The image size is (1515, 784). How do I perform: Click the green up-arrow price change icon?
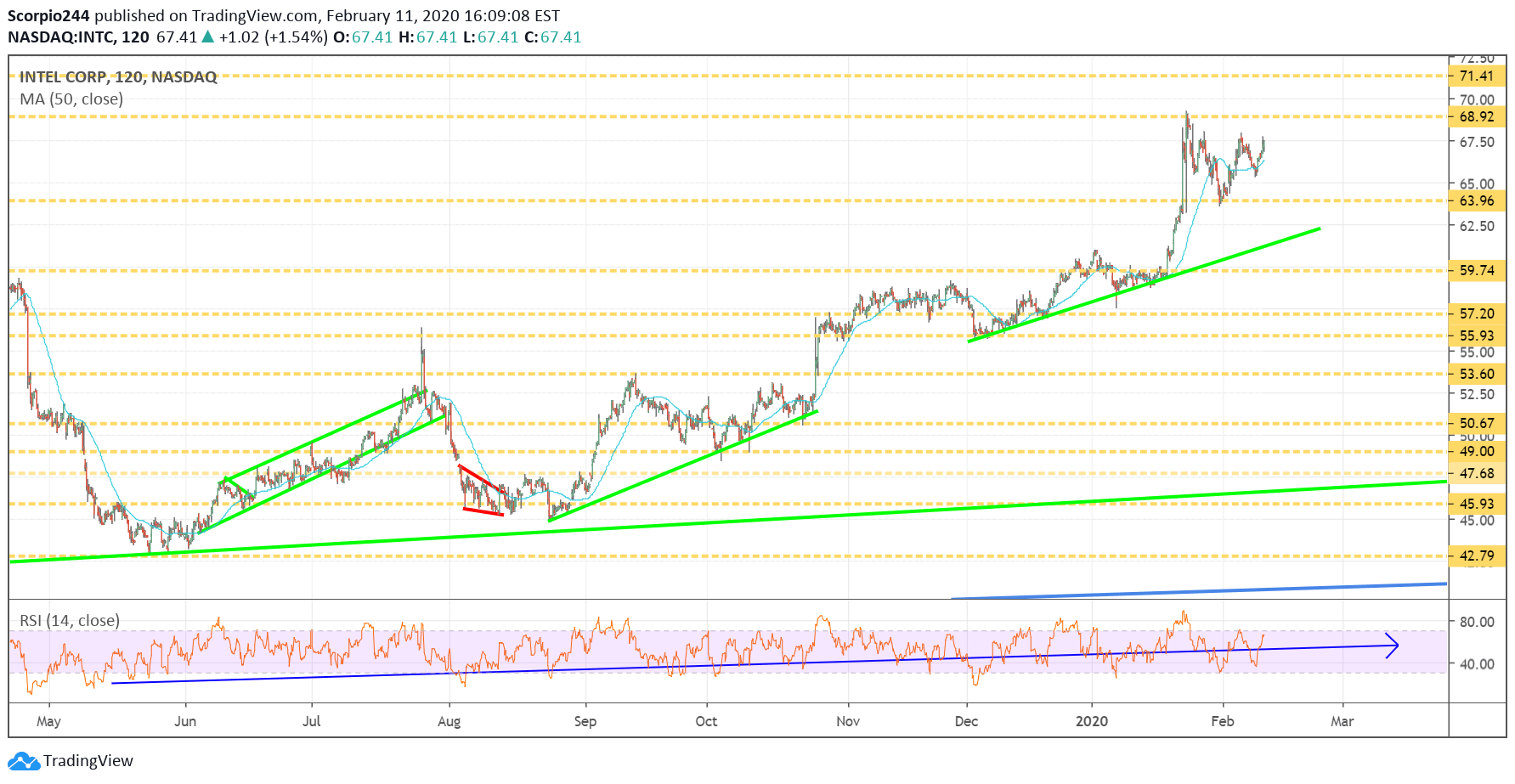point(207,37)
